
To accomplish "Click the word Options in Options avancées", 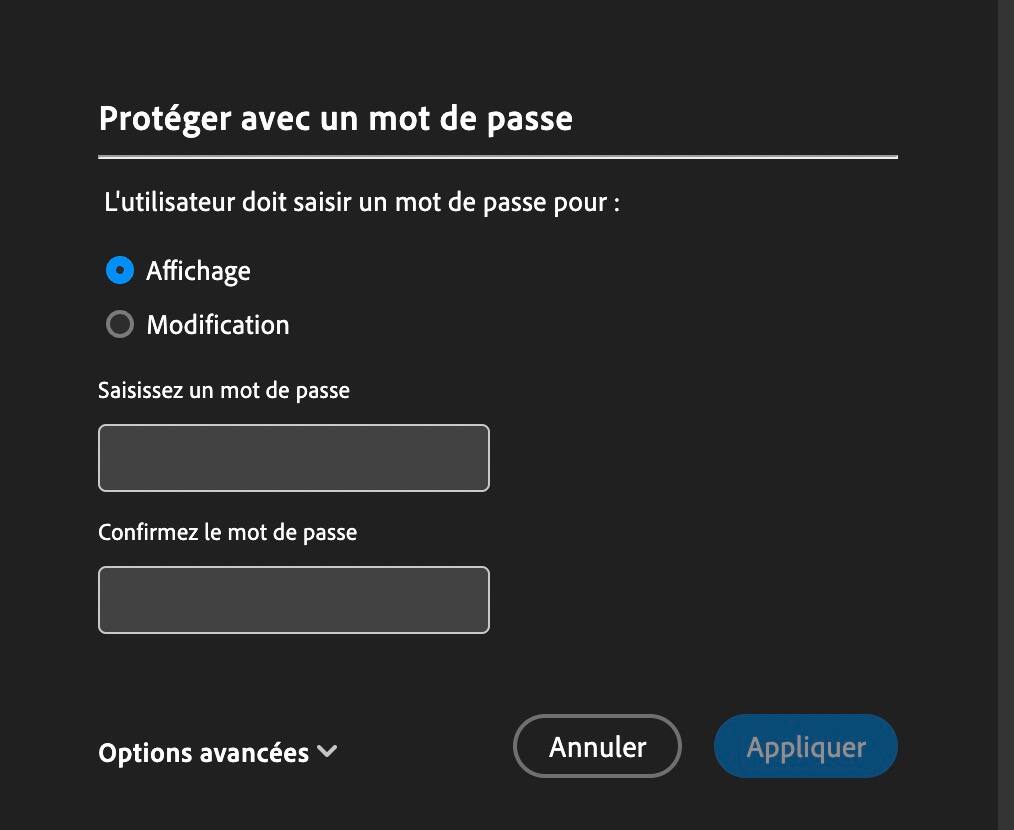I will pyautogui.click(x=141, y=753).
